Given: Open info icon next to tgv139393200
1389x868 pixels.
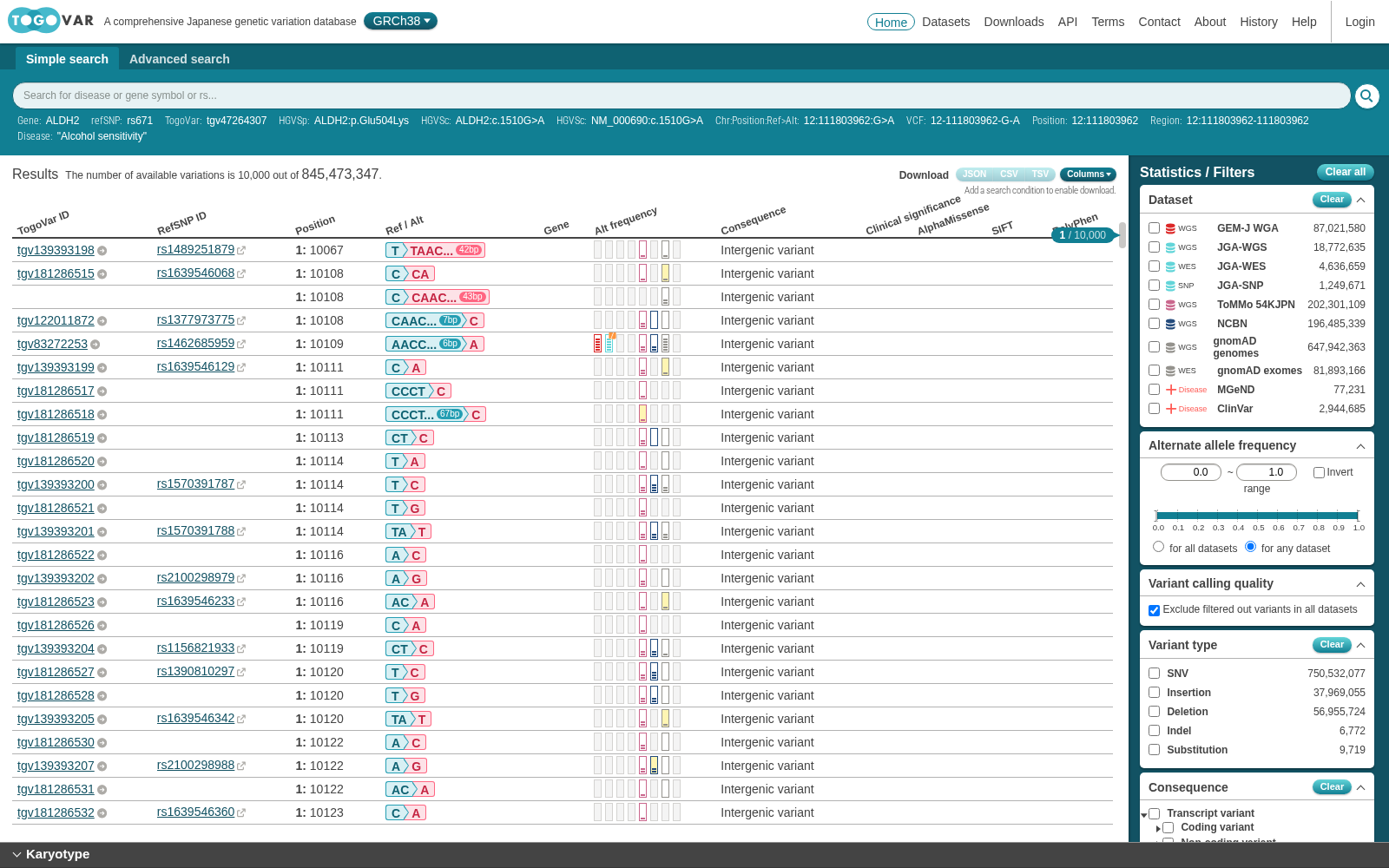Looking at the screenshot, I should (x=102, y=485).
